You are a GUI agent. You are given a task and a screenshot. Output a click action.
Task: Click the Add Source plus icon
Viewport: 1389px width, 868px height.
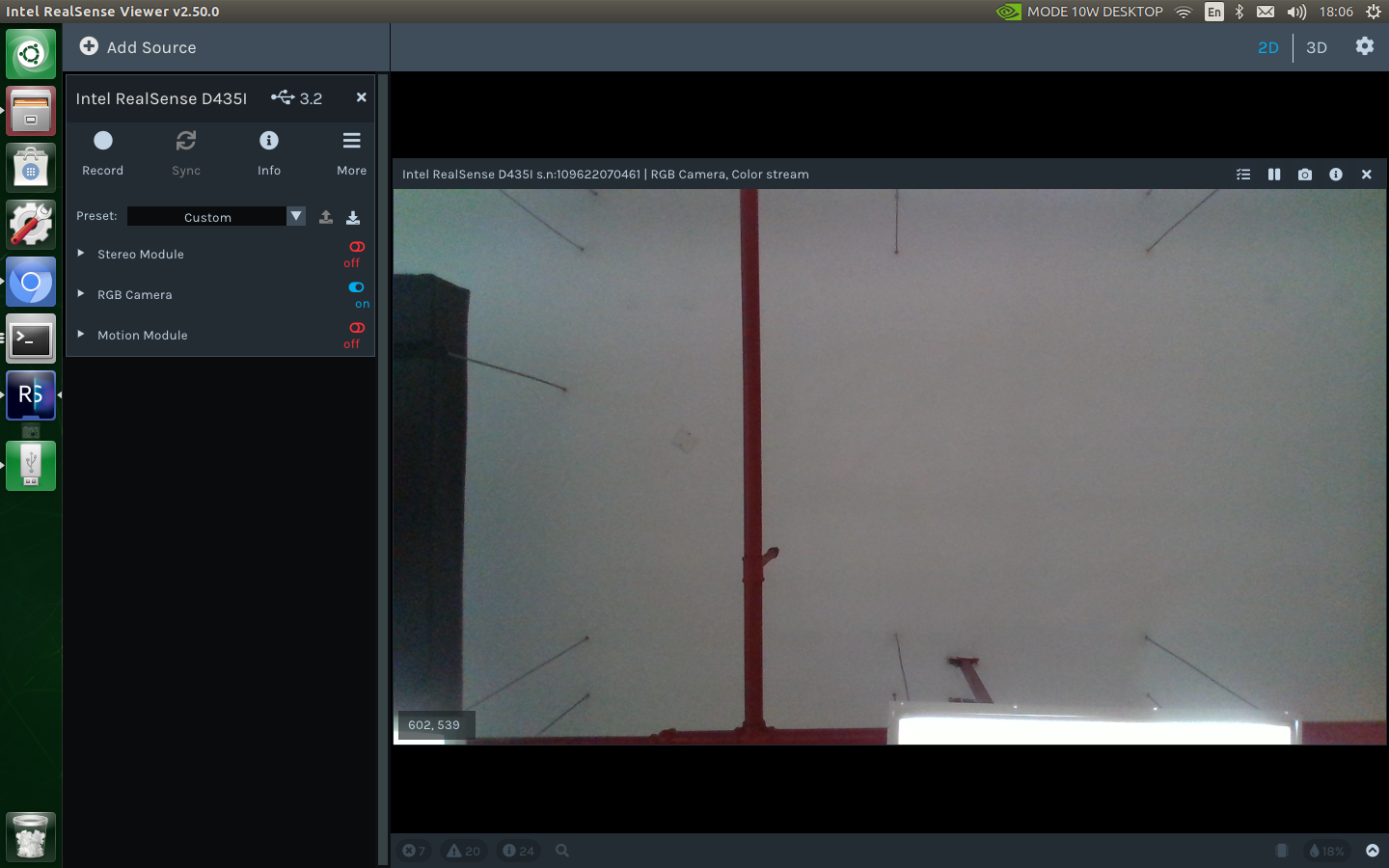click(x=89, y=46)
